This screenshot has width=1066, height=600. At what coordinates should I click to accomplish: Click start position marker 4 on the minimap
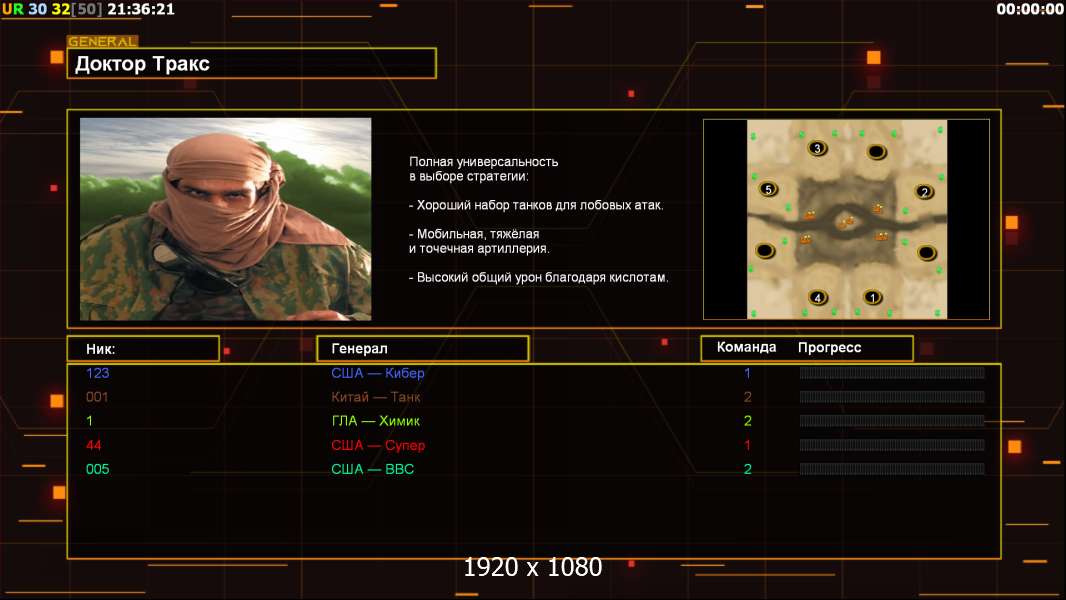coord(818,297)
